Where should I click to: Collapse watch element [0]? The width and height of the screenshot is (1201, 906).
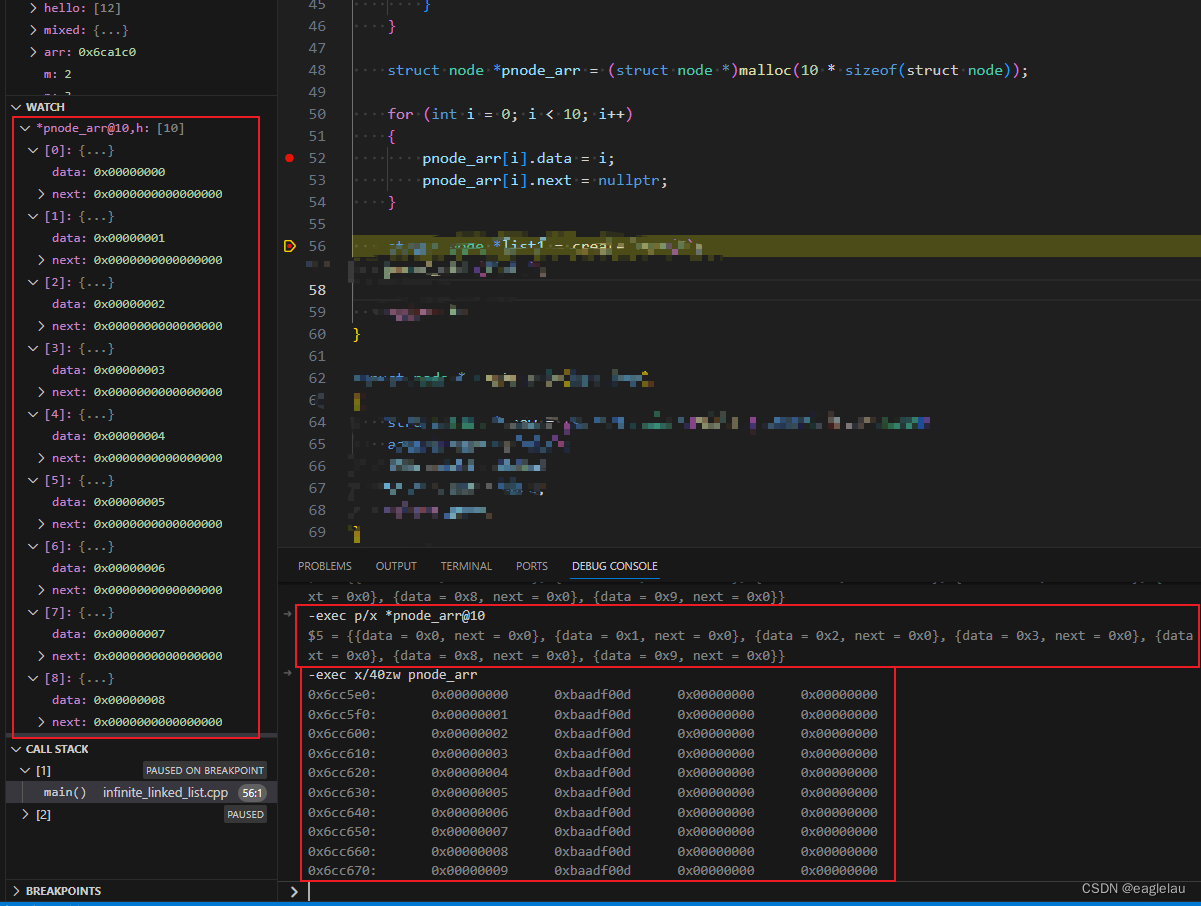(30, 149)
